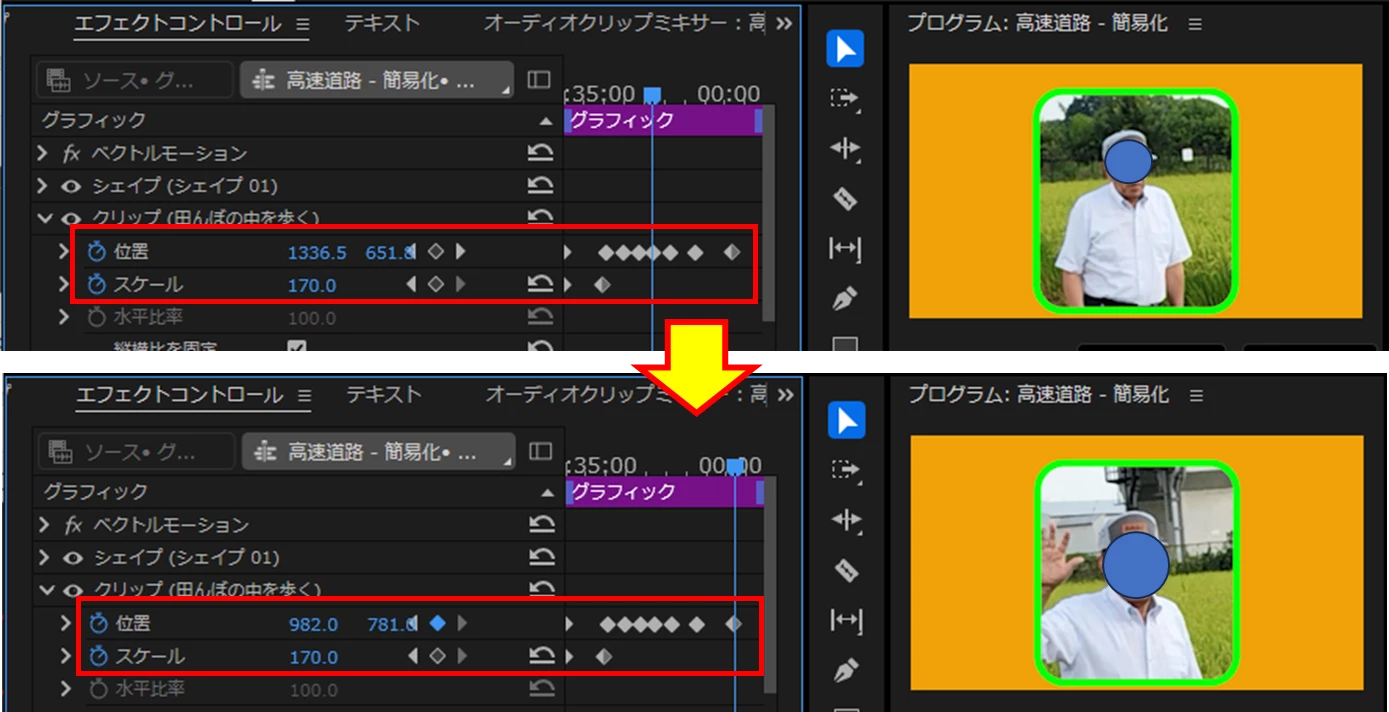Select Track Select Forward tool in lower screenshot
Screen dimensions: 1389x712
click(846, 470)
